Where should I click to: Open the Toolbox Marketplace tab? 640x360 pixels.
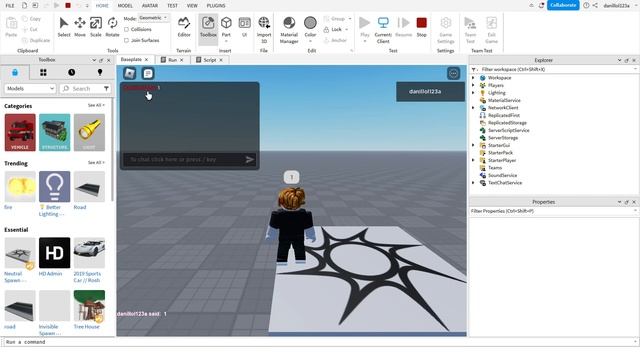15,72
